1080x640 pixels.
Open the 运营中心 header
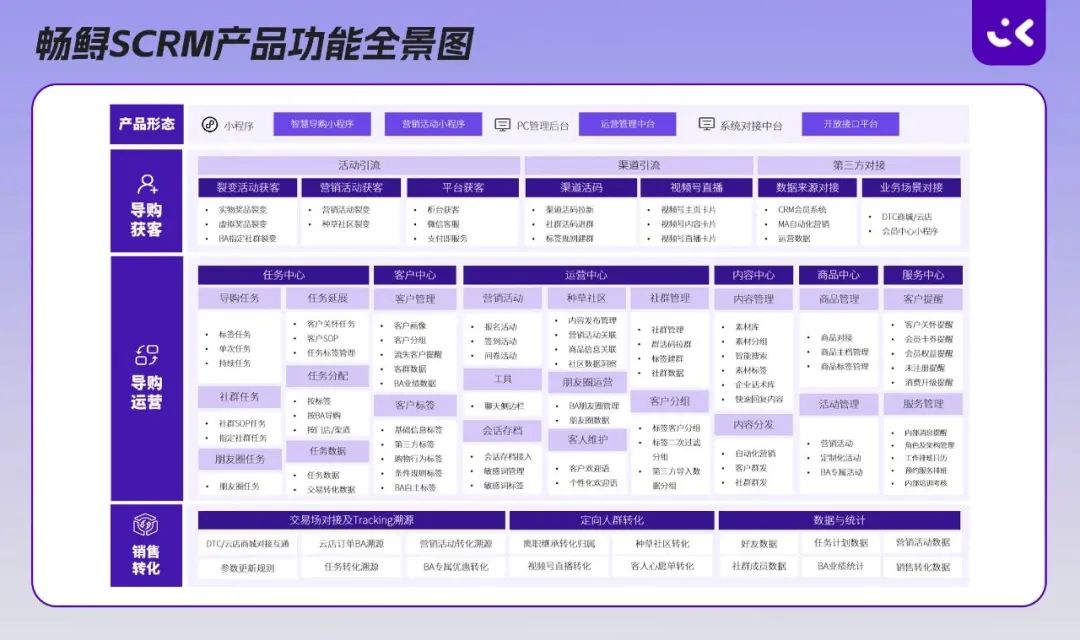586,275
